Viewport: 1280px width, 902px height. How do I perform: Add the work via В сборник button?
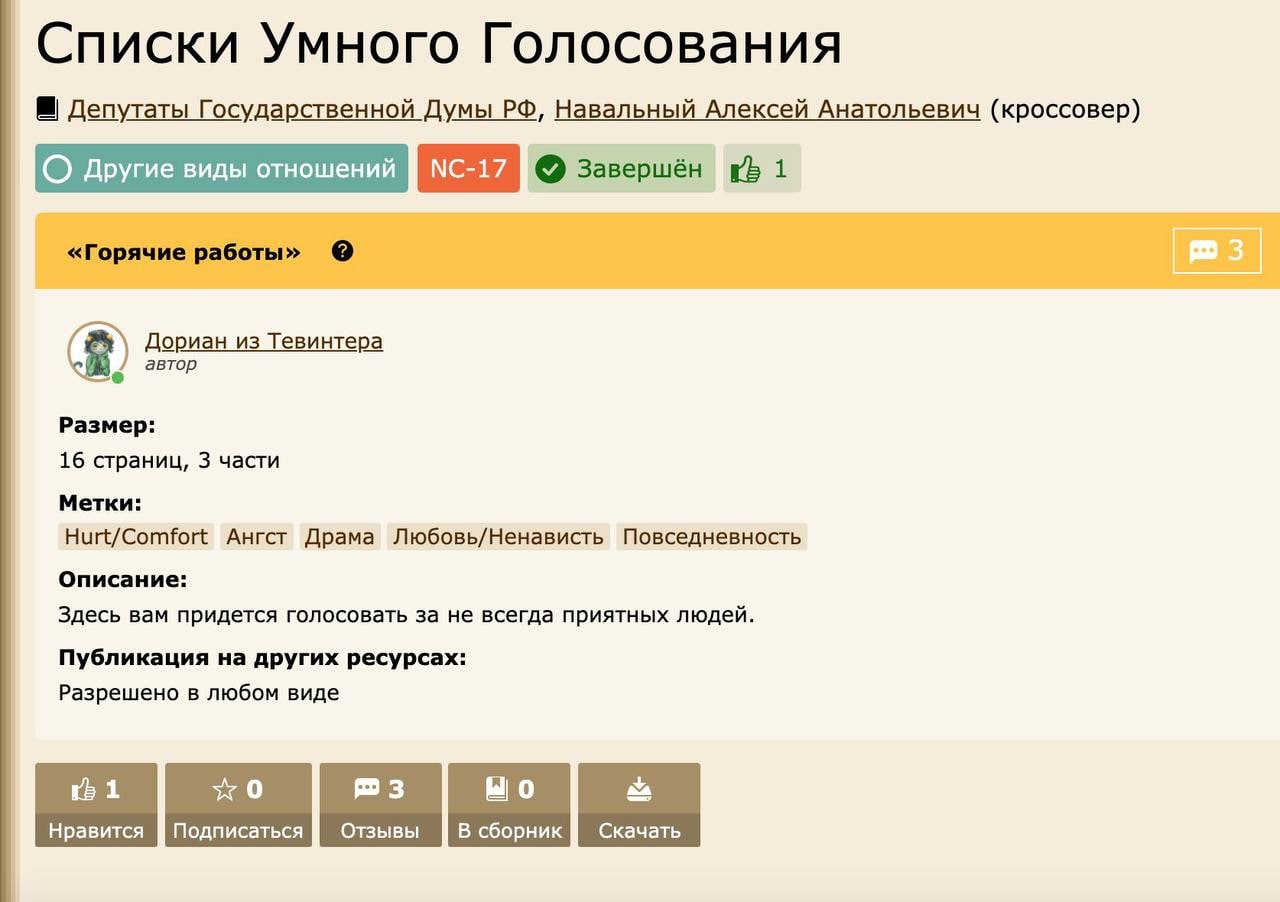pos(510,805)
